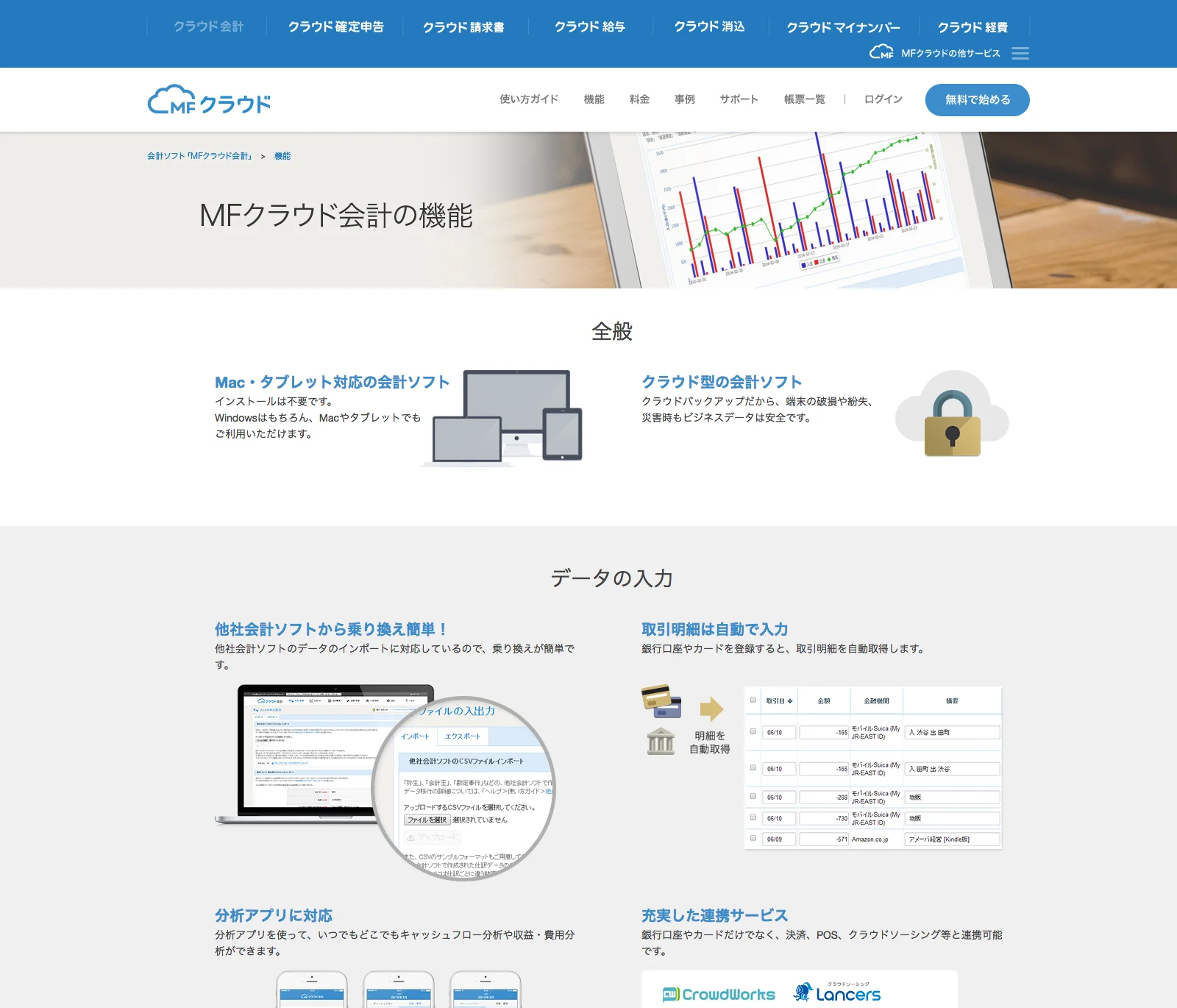Image resolution: width=1177 pixels, height=1008 pixels.
Task: Click the 06/10 date field in first row
Action: 779,732
